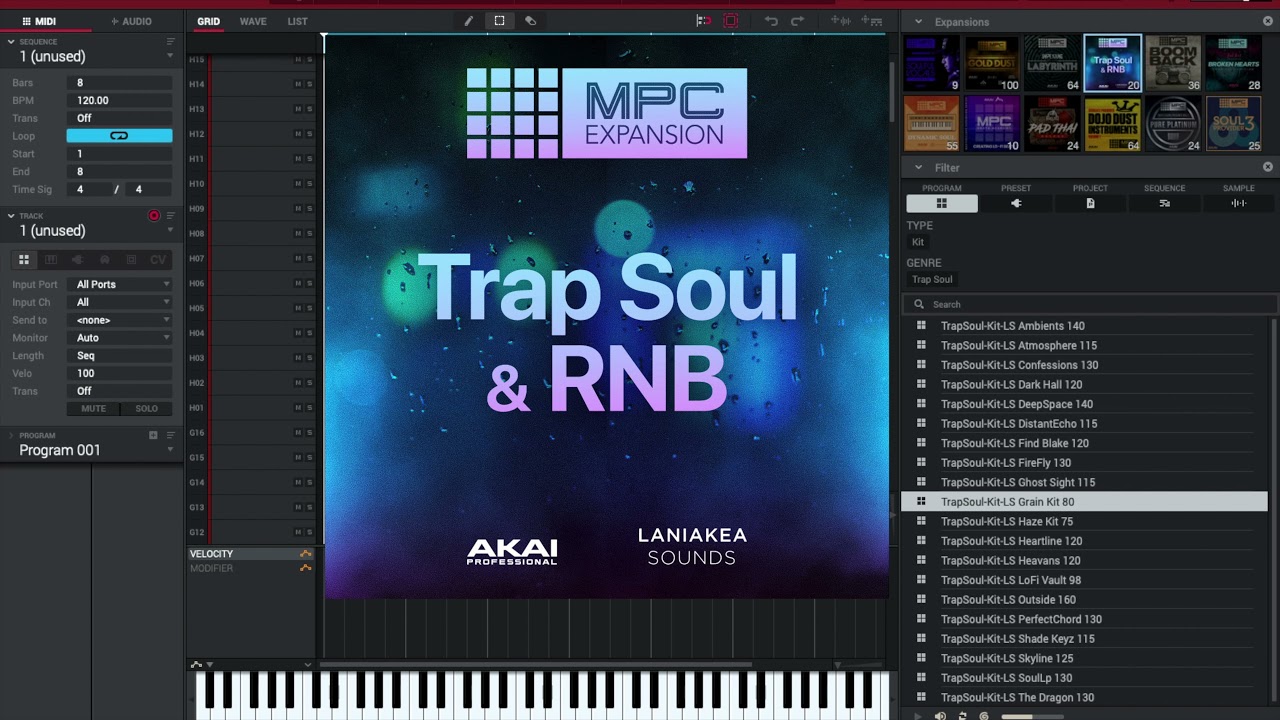Switch to GRID view tab

(x=208, y=21)
